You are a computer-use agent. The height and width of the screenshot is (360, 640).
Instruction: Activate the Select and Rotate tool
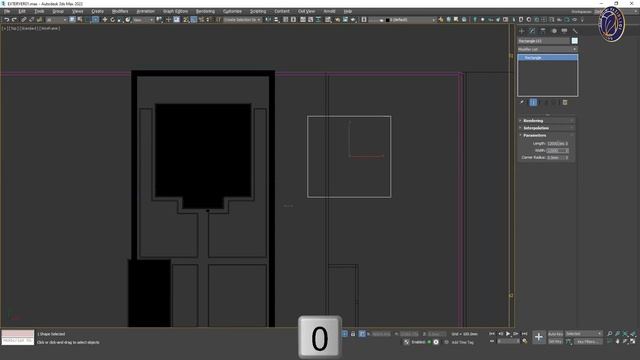tap(112, 20)
